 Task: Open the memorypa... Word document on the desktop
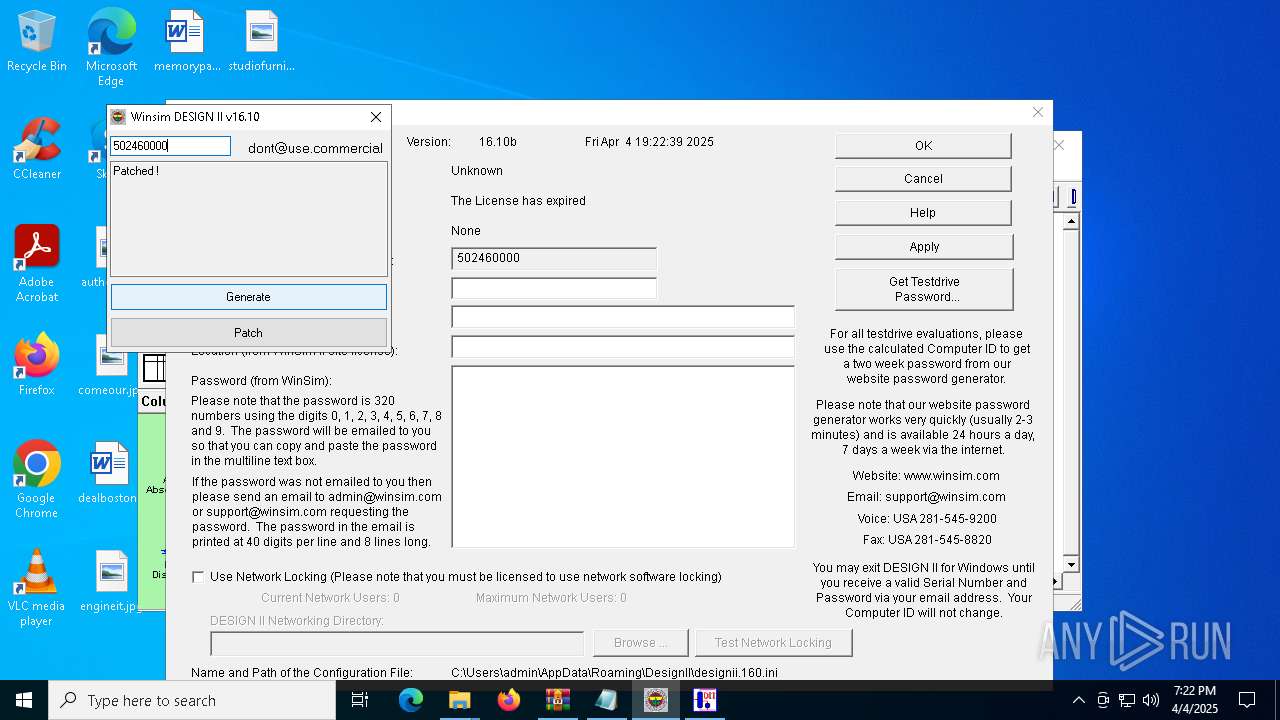[187, 42]
